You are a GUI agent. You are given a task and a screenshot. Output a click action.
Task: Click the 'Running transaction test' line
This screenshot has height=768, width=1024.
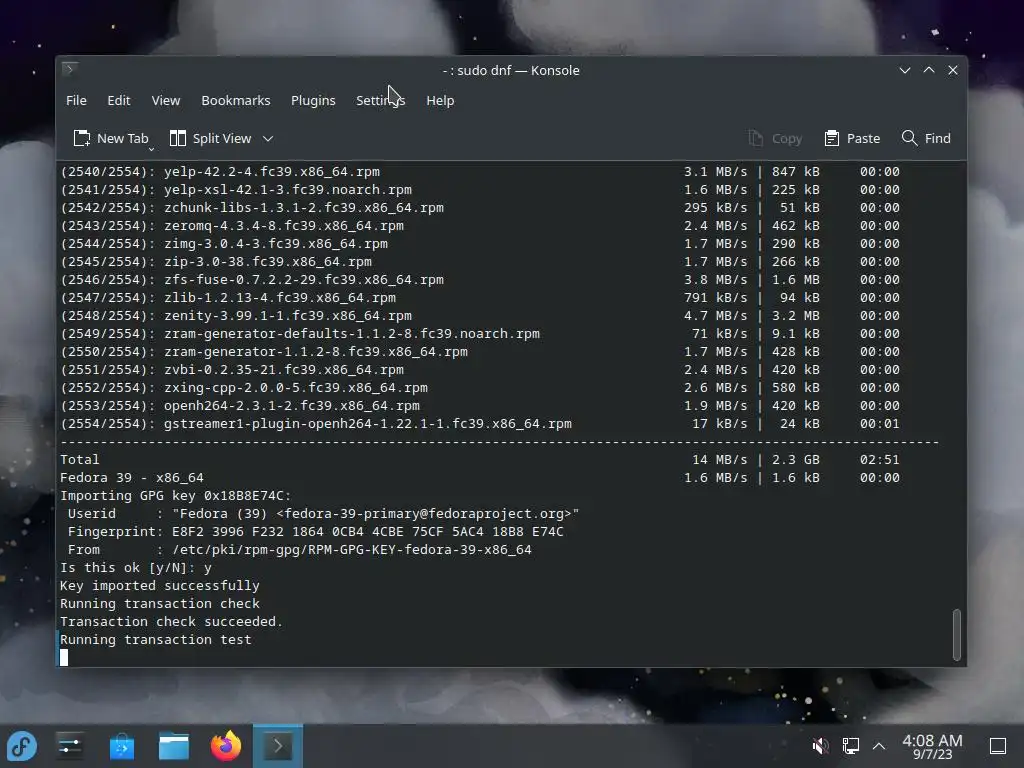point(155,639)
